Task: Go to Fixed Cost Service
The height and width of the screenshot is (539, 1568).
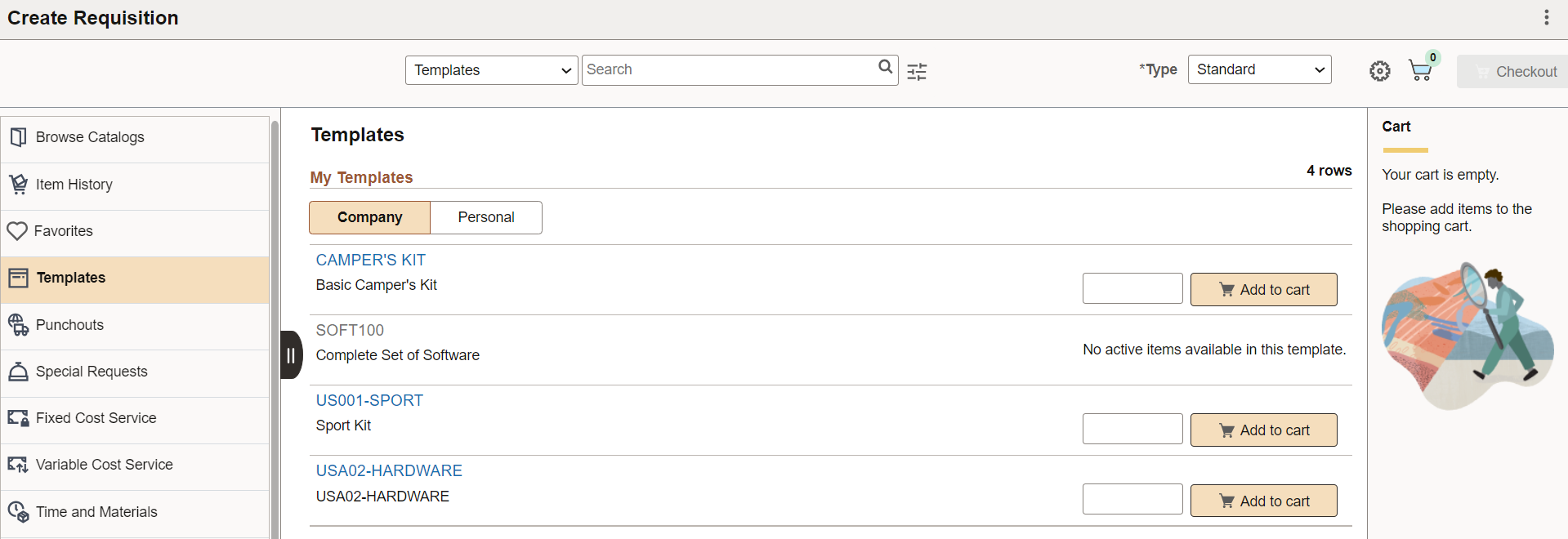Action: [x=96, y=417]
